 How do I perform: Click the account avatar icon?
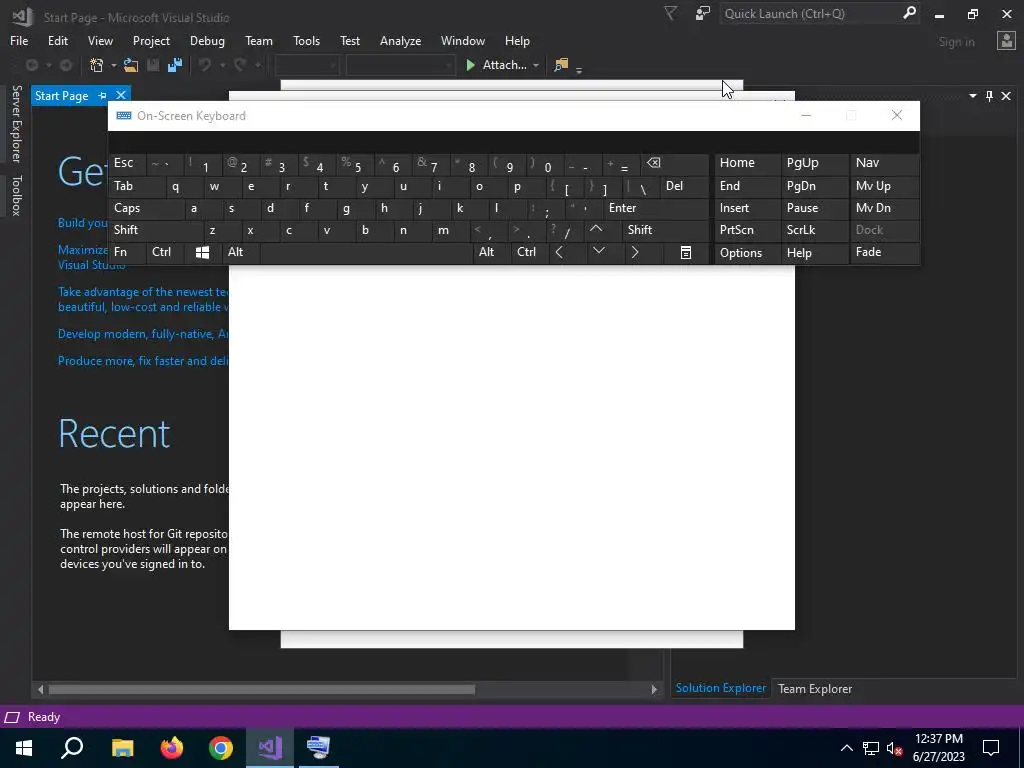(1006, 41)
